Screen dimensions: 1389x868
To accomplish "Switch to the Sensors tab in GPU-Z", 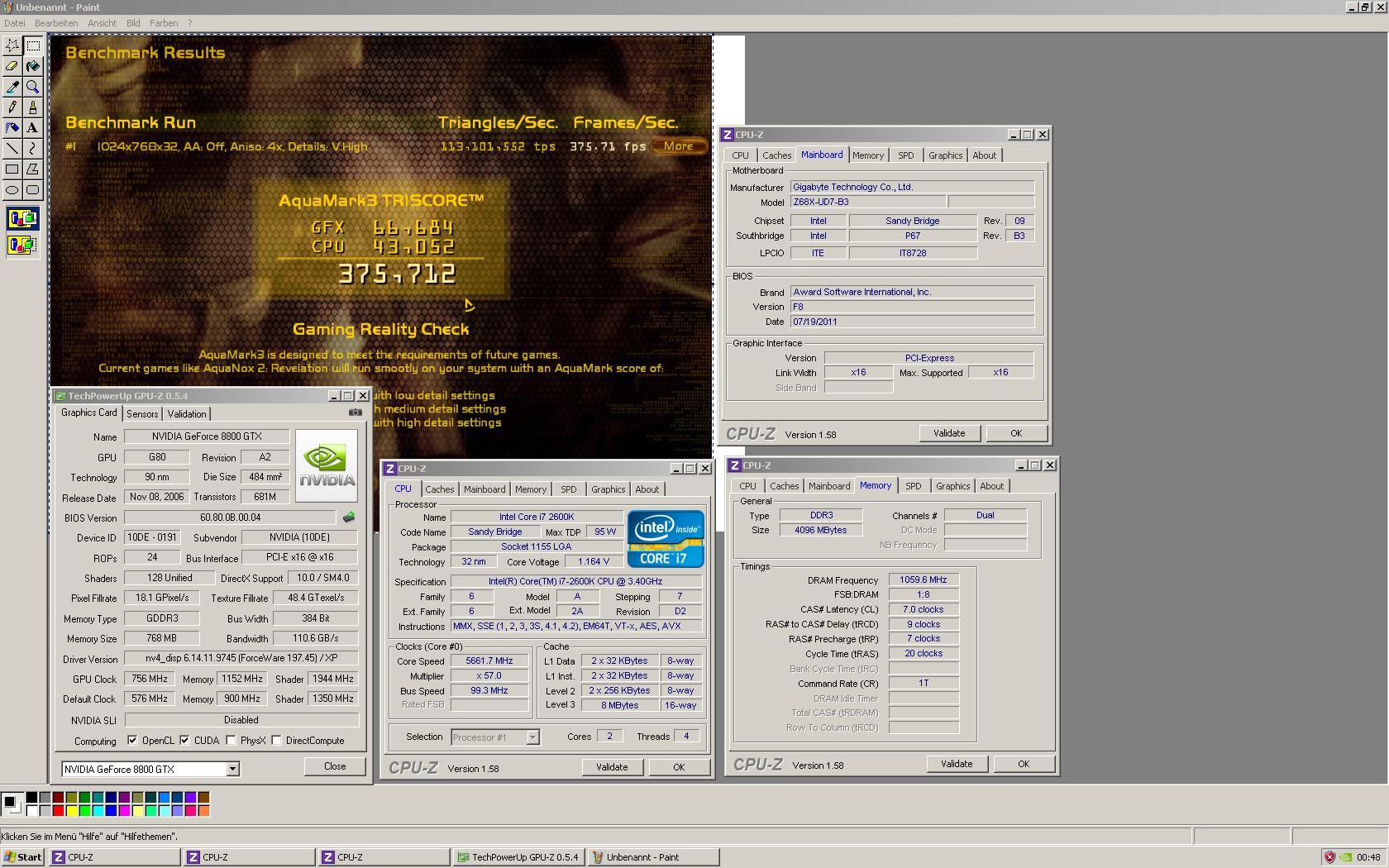I will pyautogui.click(x=142, y=414).
